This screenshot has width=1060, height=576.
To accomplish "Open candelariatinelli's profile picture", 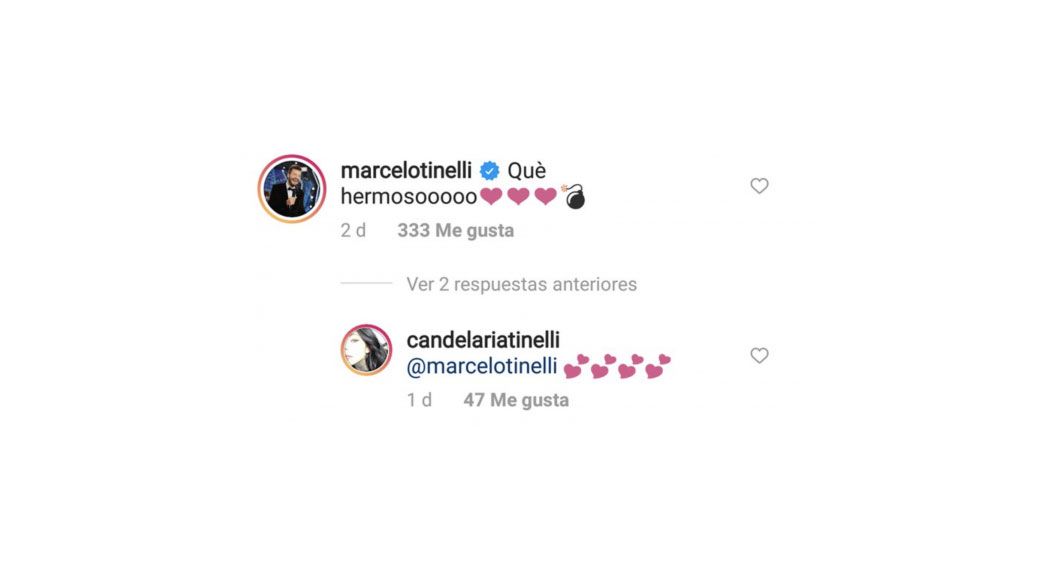I will coord(366,350).
